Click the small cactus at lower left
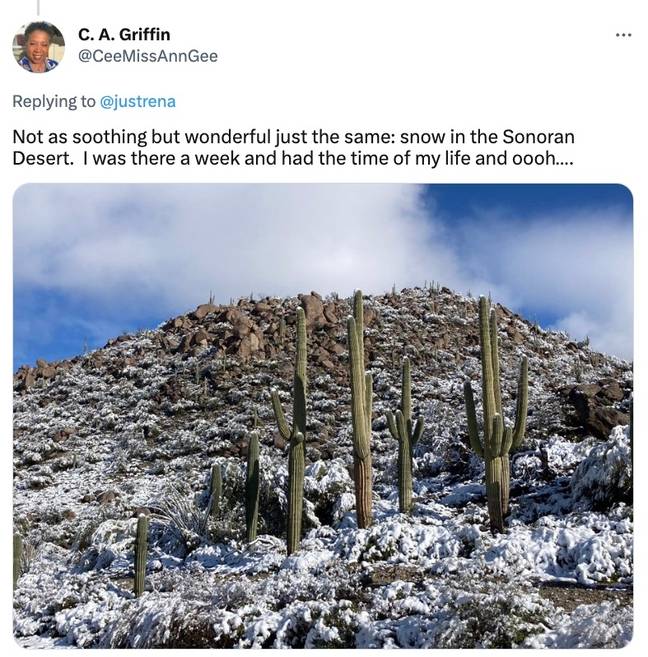The height and width of the screenshot is (657, 648). (x=141, y=554)
